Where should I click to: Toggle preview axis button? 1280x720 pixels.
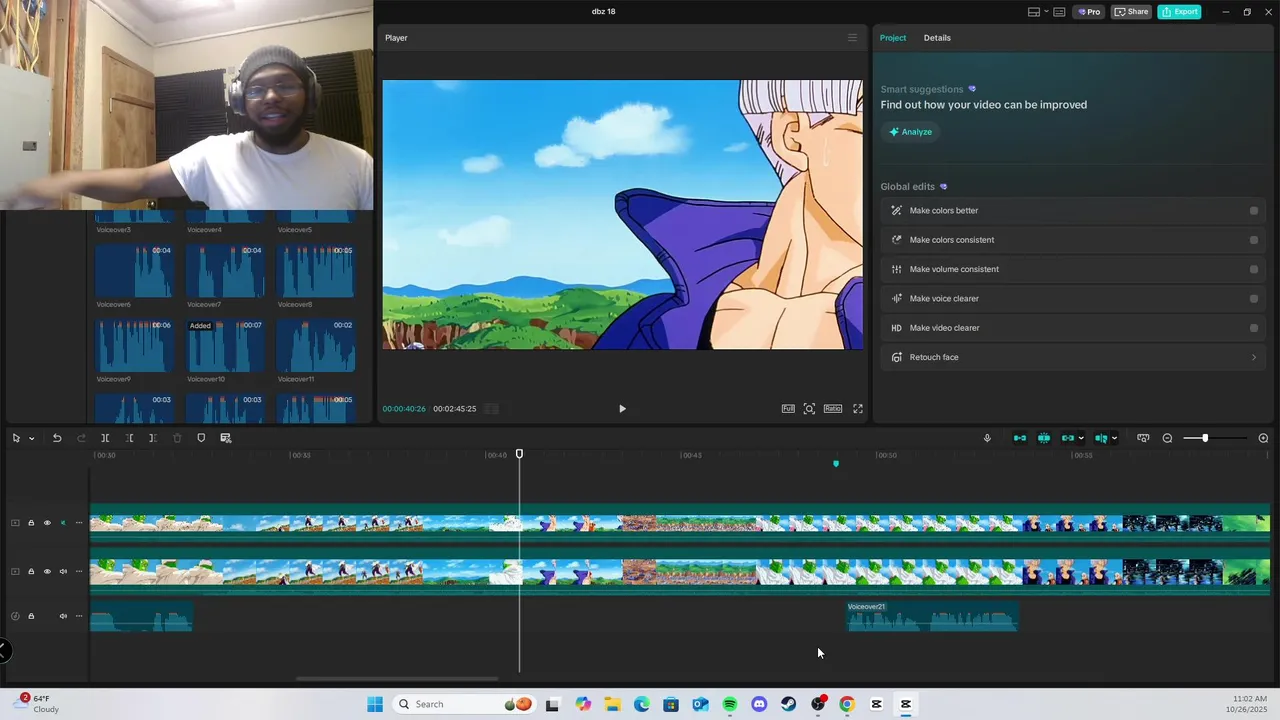1101,438
